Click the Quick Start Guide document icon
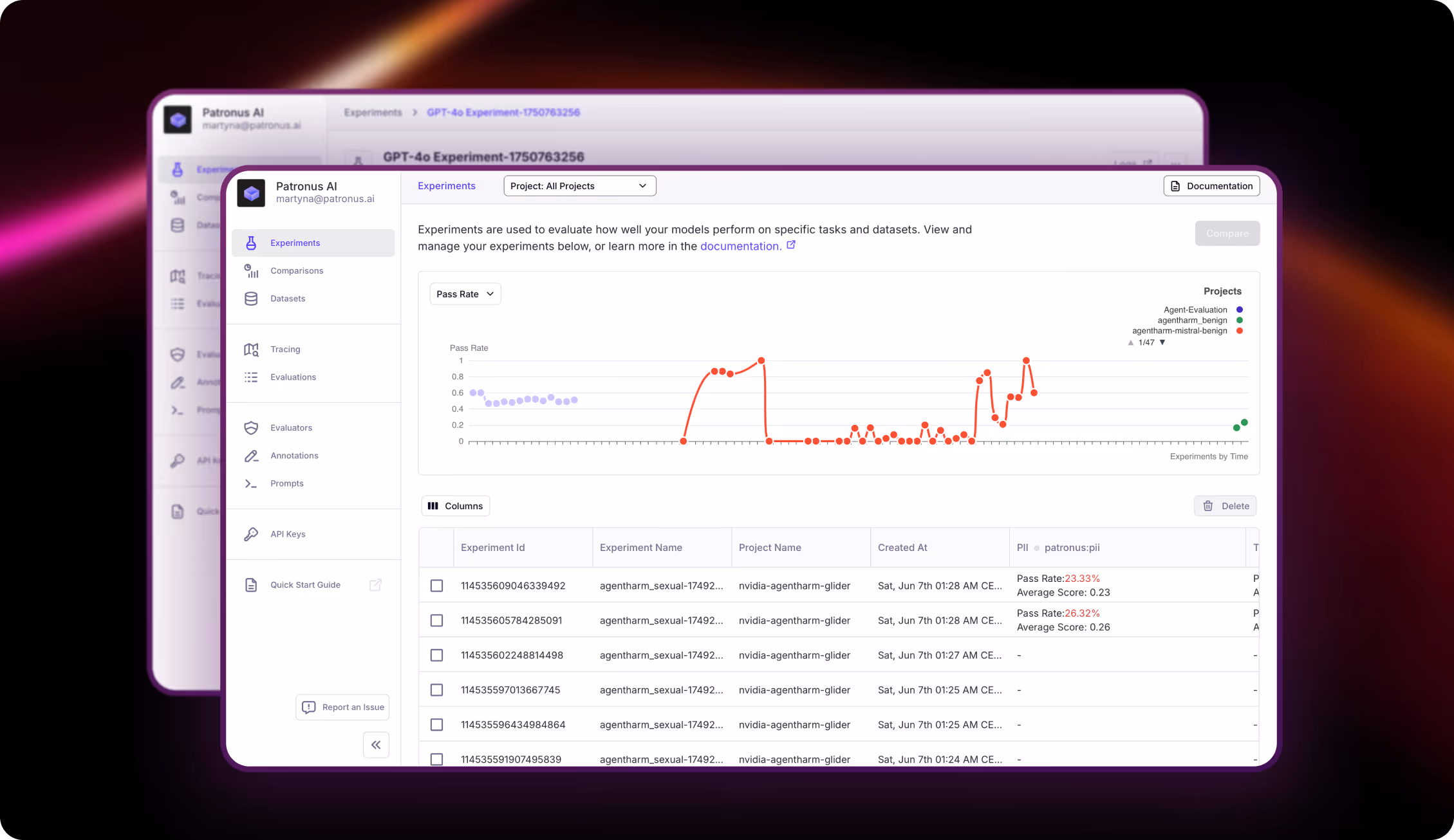1454x840 pixels. (251, 585)
